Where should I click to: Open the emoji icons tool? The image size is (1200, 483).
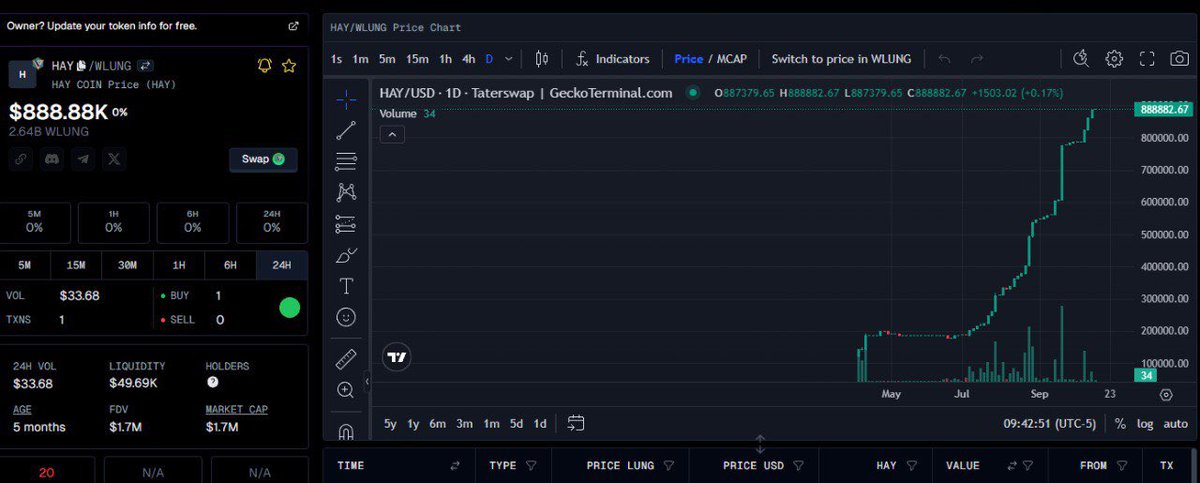[346, 317]
